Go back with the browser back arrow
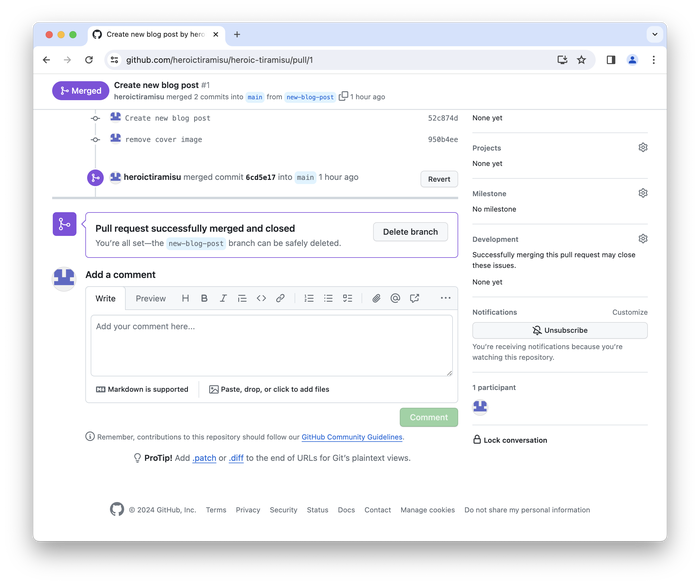Image resolution: width=700 pixels, height=585 pixels. [46, 60]
